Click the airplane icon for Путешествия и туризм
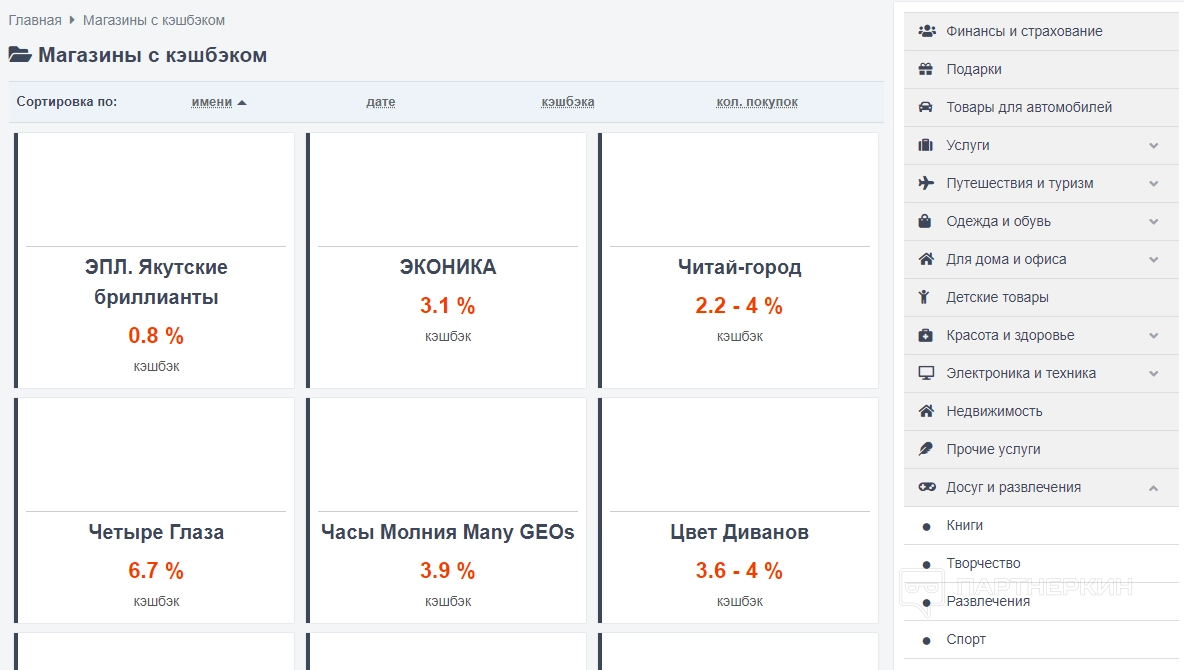This screenshot has height=670, width=1184. click(926, 183)
